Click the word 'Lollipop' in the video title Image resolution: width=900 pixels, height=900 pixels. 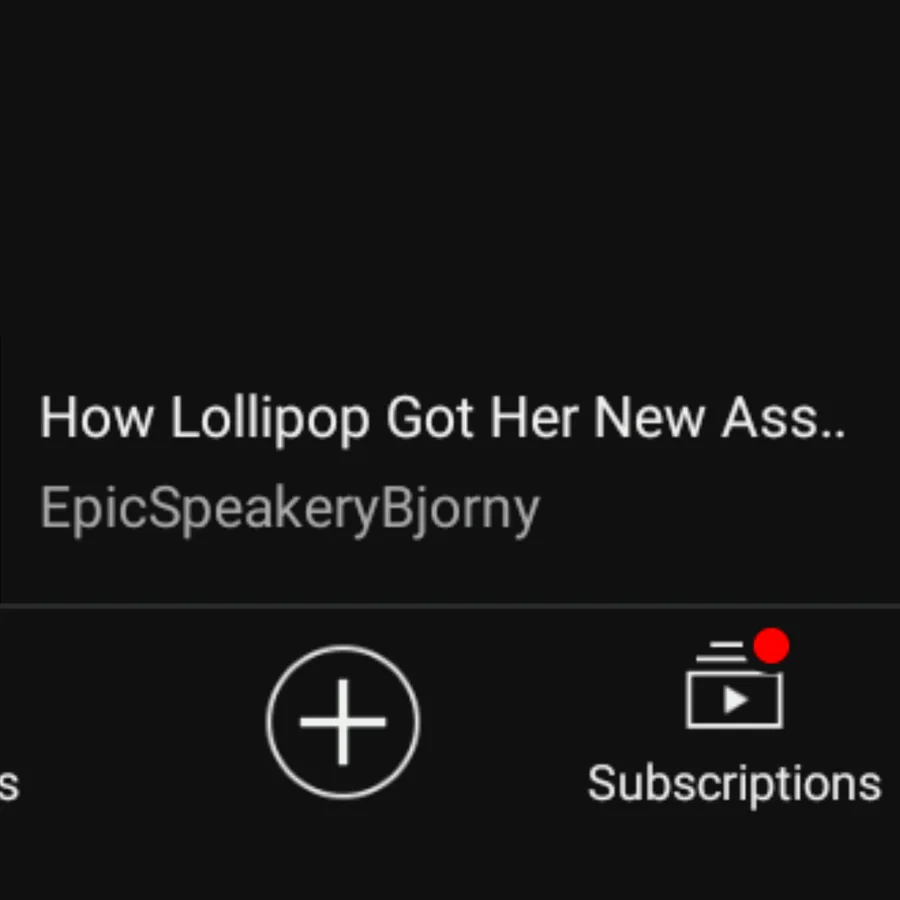[270, 420]
